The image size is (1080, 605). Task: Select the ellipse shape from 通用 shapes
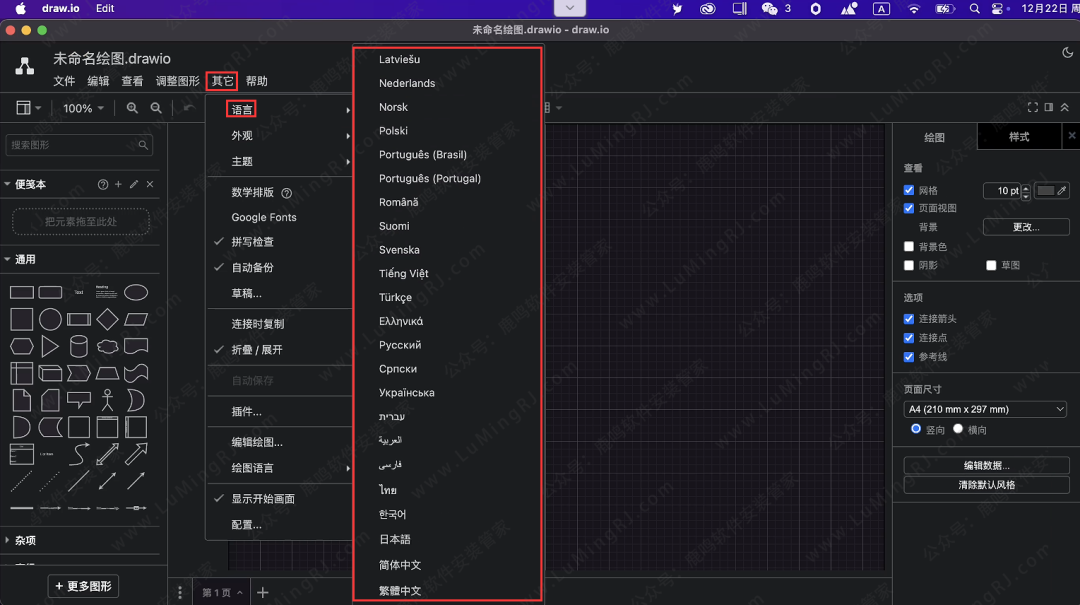pos(137,292)
